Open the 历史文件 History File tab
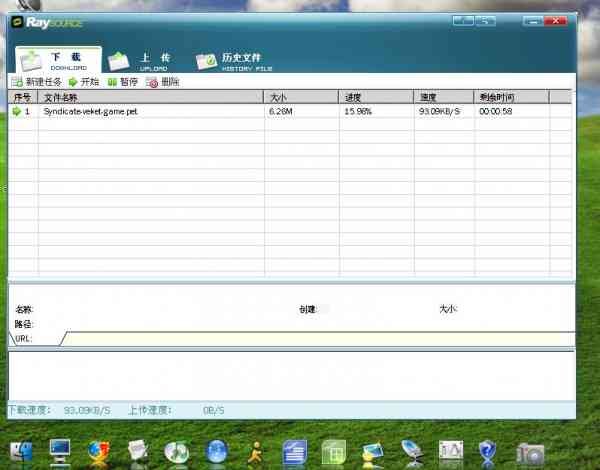 click(x=230, y=60)
